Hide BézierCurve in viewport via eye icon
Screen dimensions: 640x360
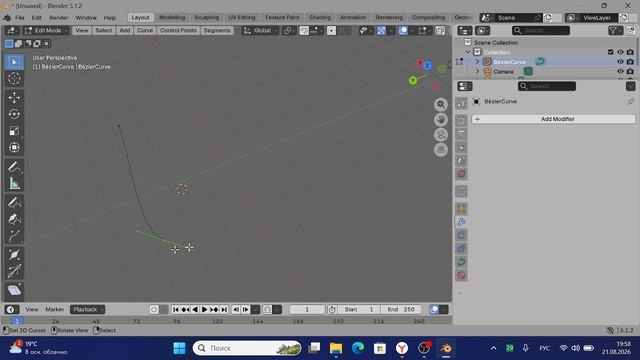click(x=620, y=62)
